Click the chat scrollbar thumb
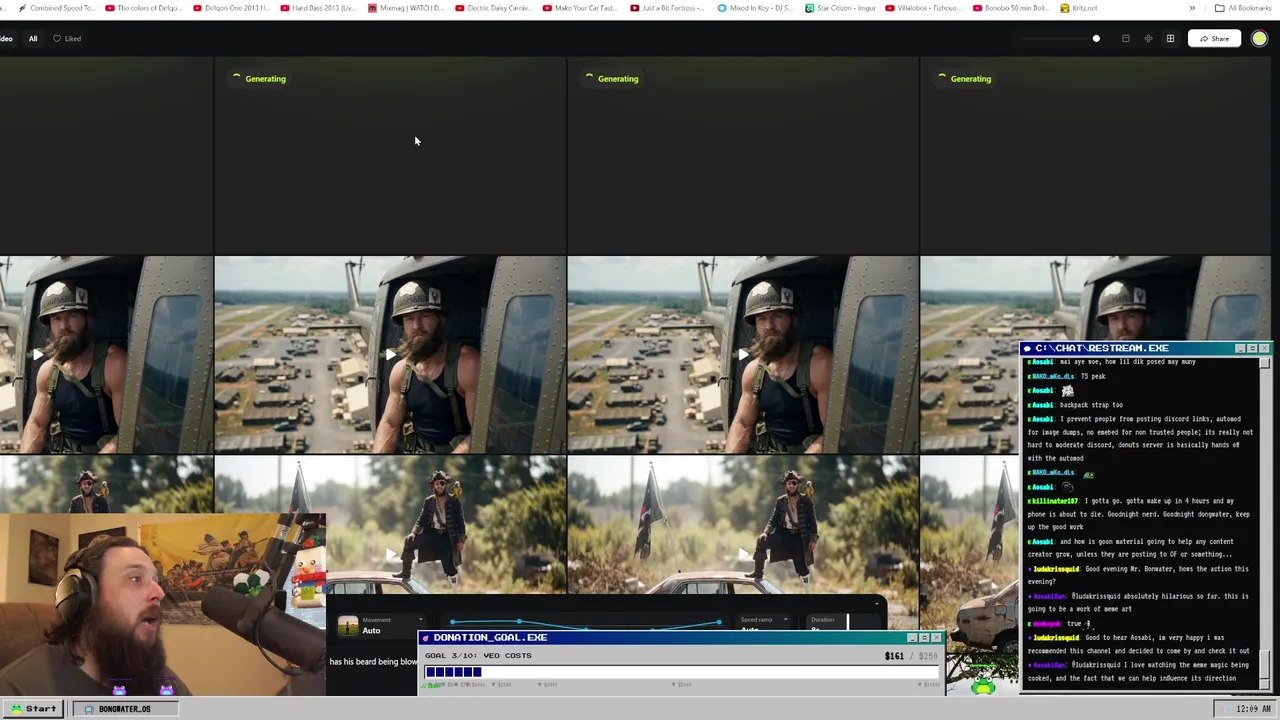1280x720 pixels. (x=1265, y=662)
